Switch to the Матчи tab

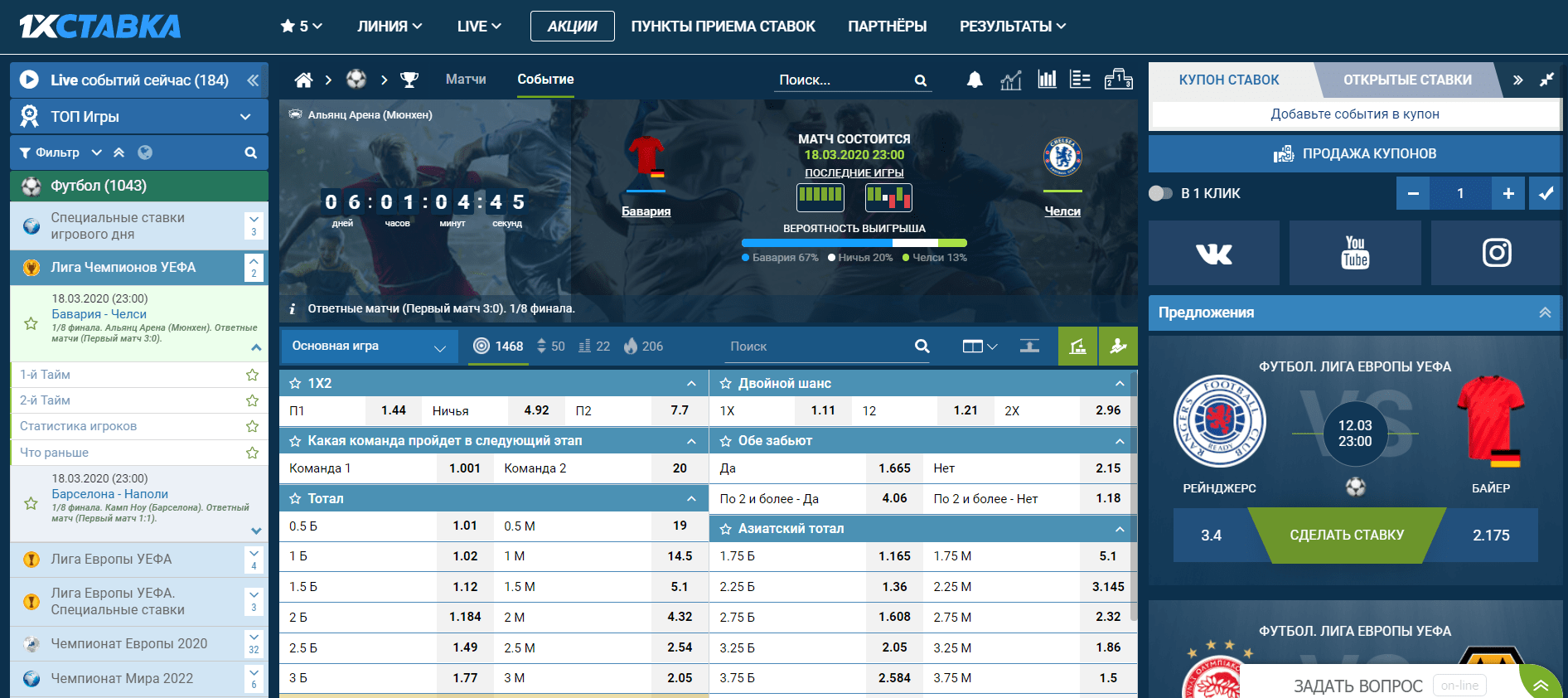click(x=466, y=80)
